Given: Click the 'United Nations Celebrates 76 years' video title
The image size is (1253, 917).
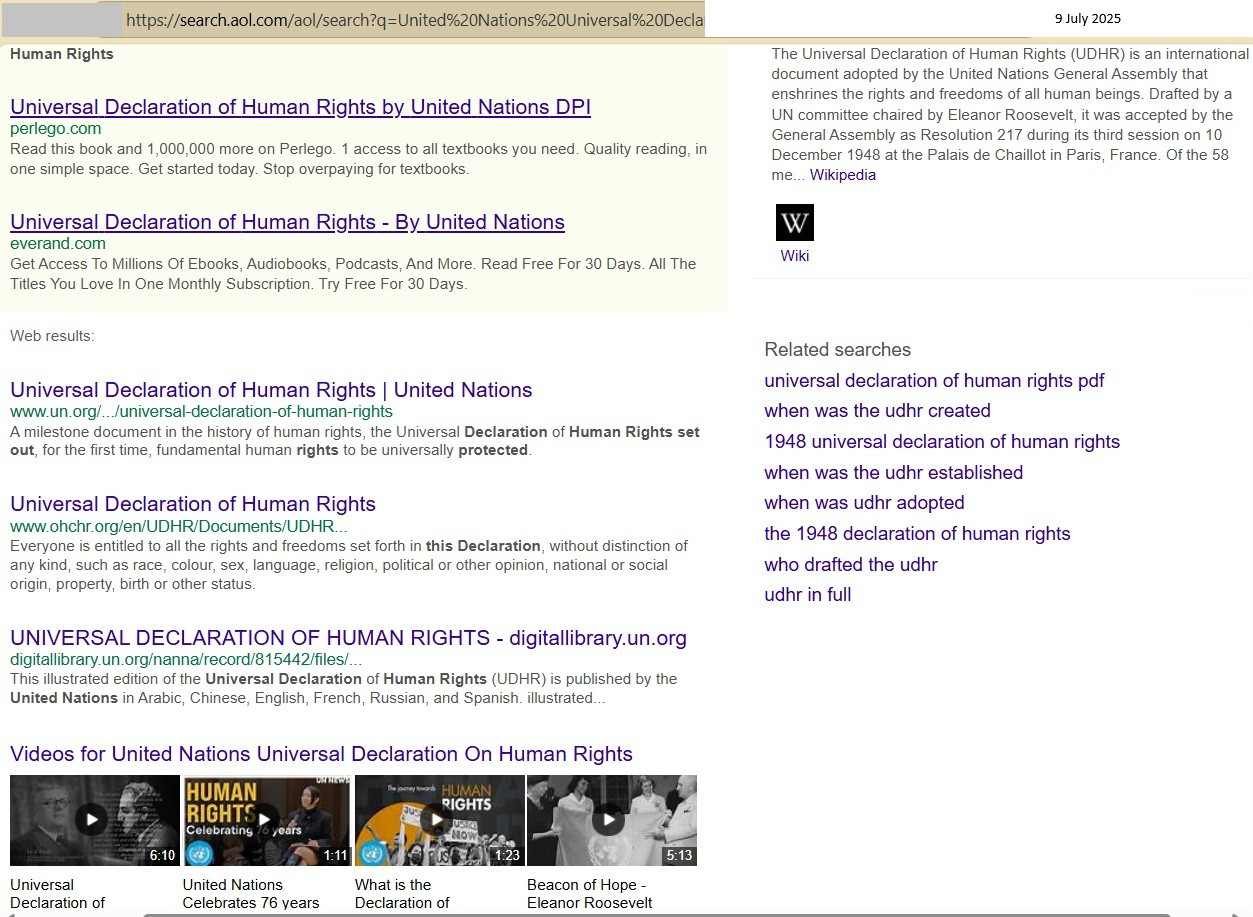Looking at the screenshot, I should pos(251,894).
